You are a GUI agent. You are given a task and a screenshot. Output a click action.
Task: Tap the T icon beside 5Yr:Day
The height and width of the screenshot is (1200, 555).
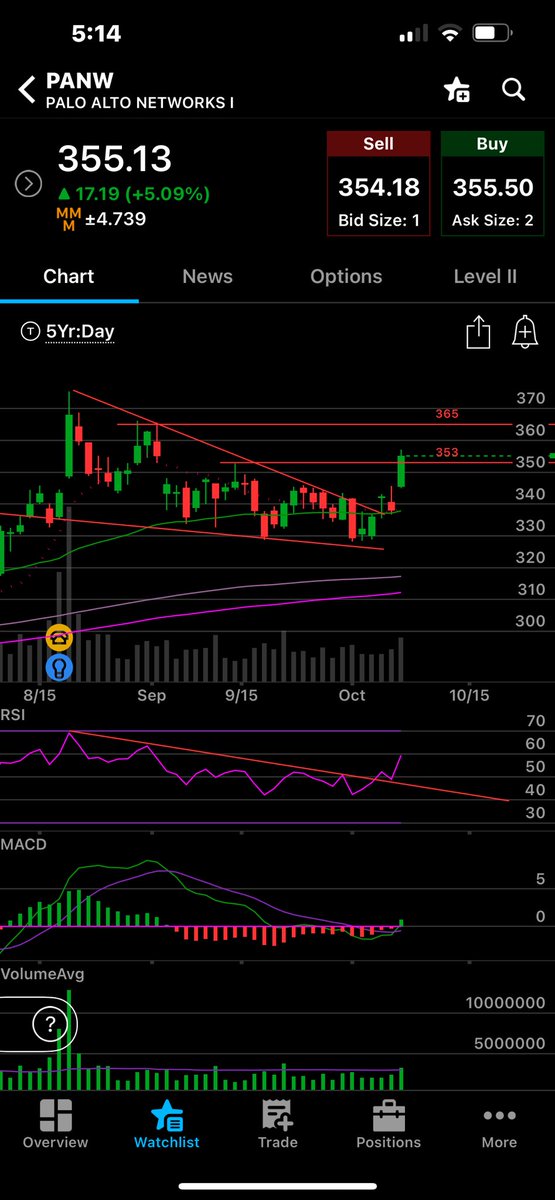coord(29,332)
